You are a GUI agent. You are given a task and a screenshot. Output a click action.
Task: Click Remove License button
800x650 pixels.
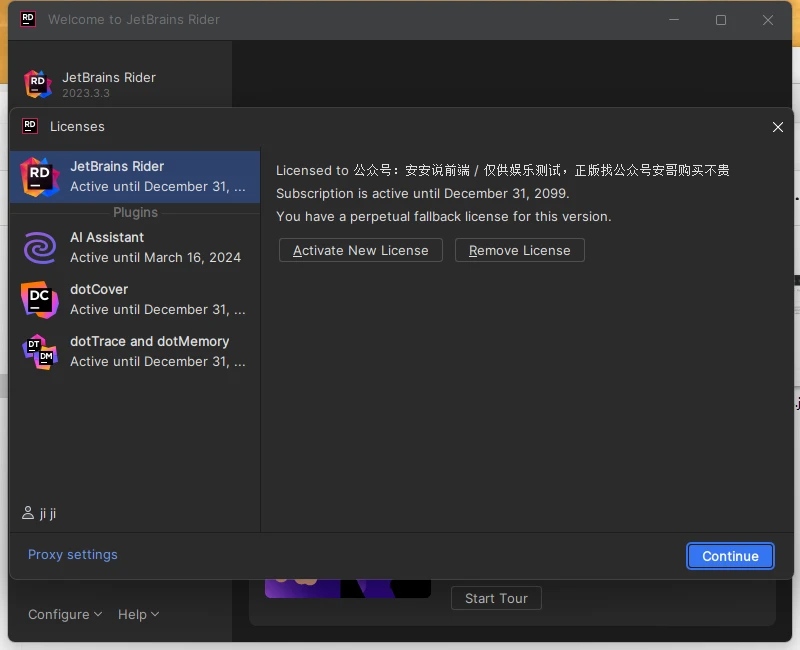(x=519, y=250)
